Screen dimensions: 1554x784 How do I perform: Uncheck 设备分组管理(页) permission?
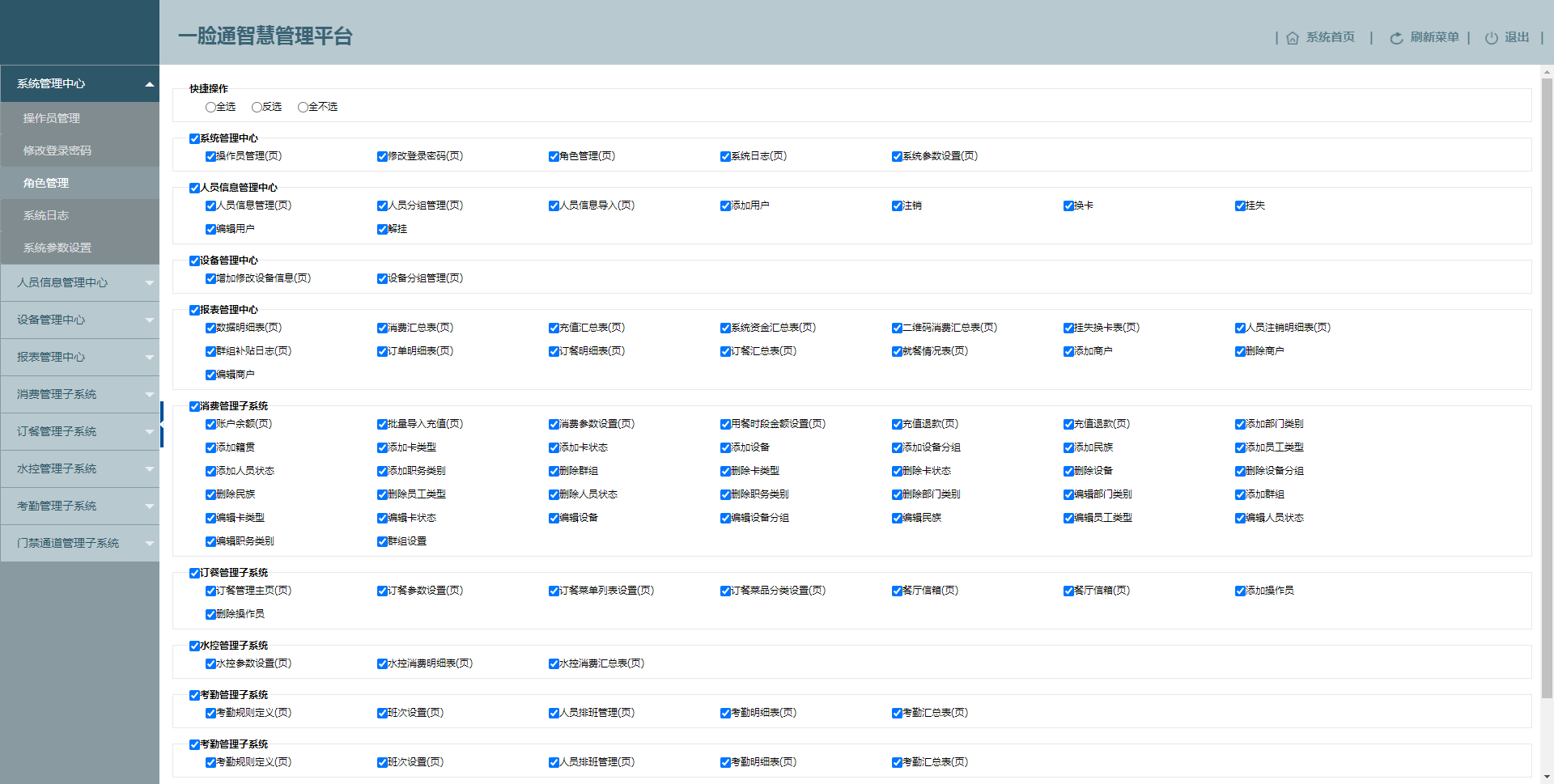382,278
